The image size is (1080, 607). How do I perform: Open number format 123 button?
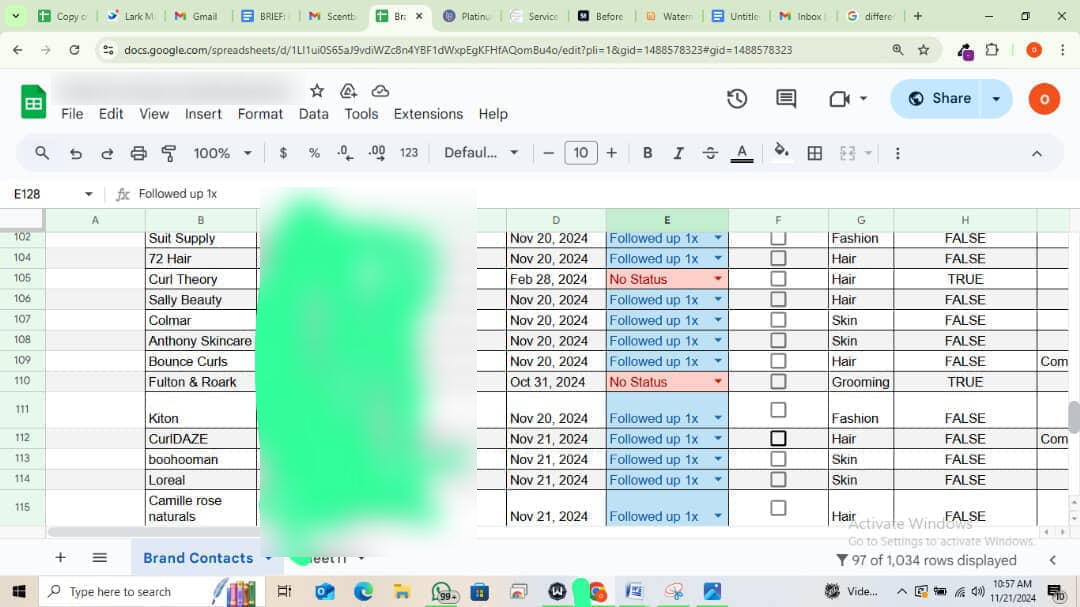(409, 153)
